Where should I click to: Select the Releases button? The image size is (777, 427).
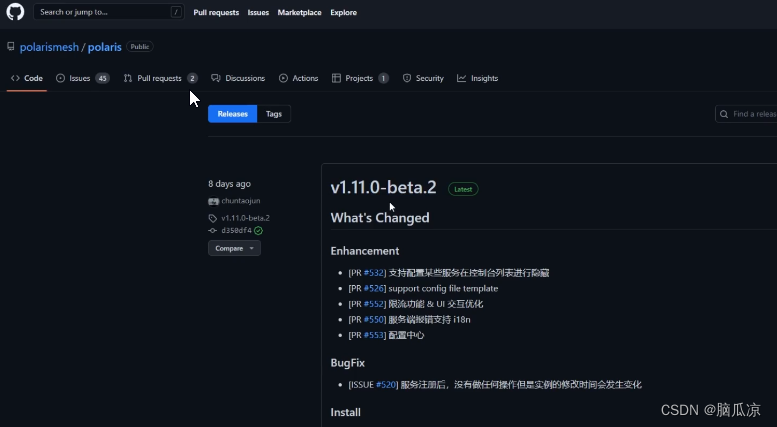click(x=232, y=114)
